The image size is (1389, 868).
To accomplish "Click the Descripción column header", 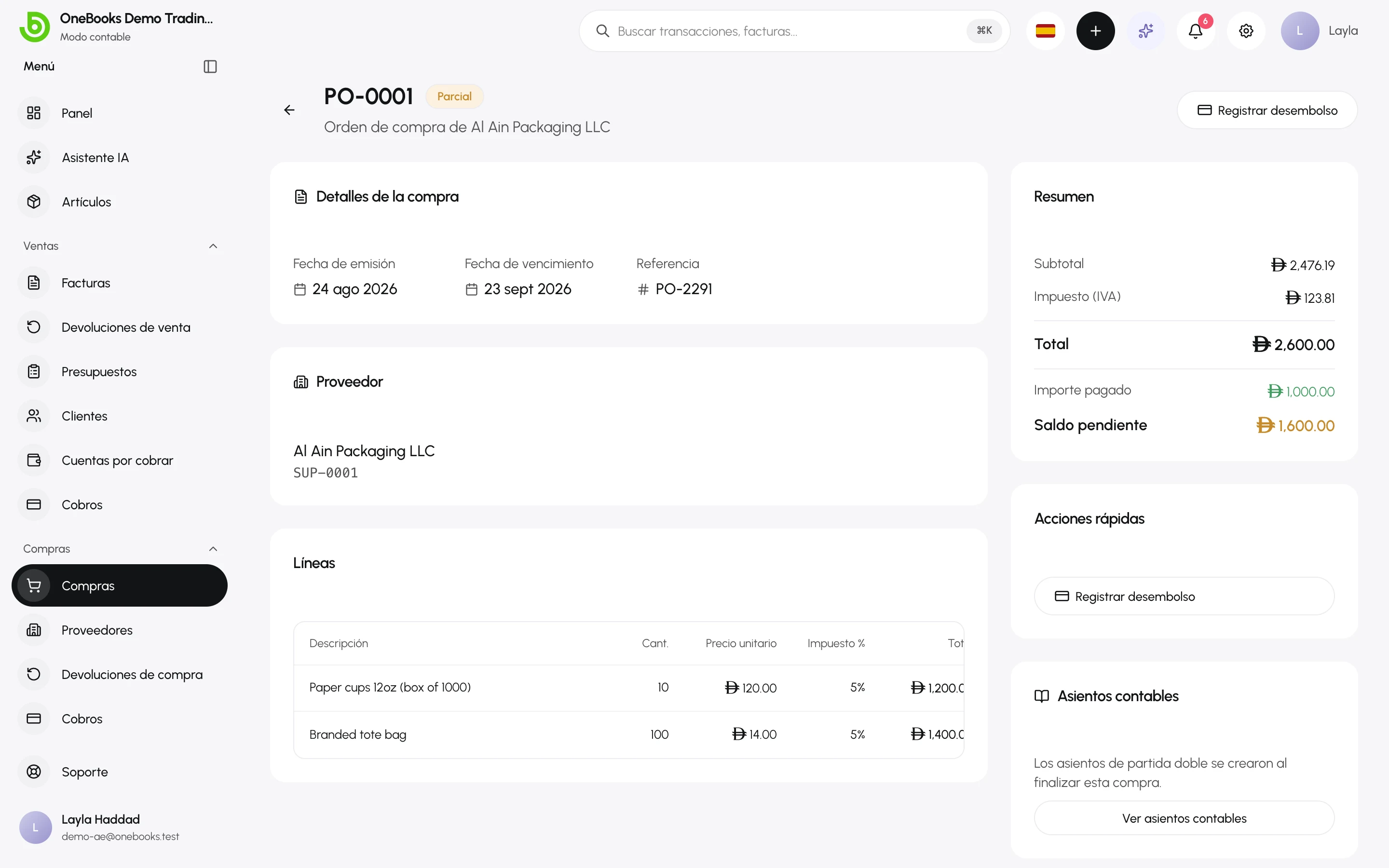I will [339, 643].
